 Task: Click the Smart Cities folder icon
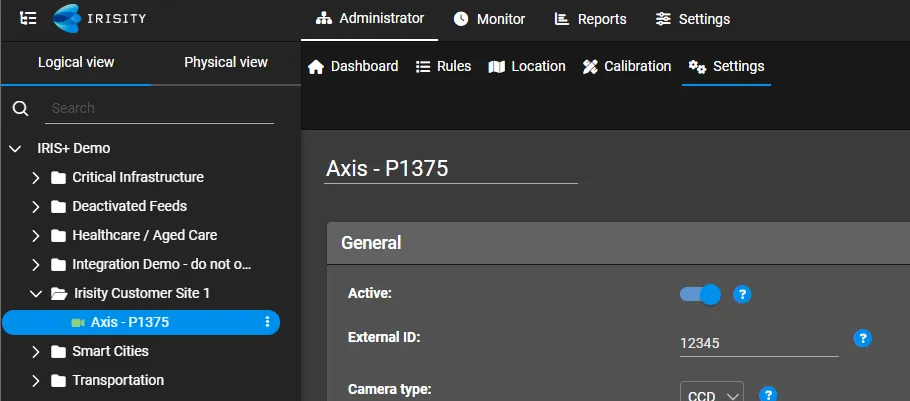click(x=58, y=352)
